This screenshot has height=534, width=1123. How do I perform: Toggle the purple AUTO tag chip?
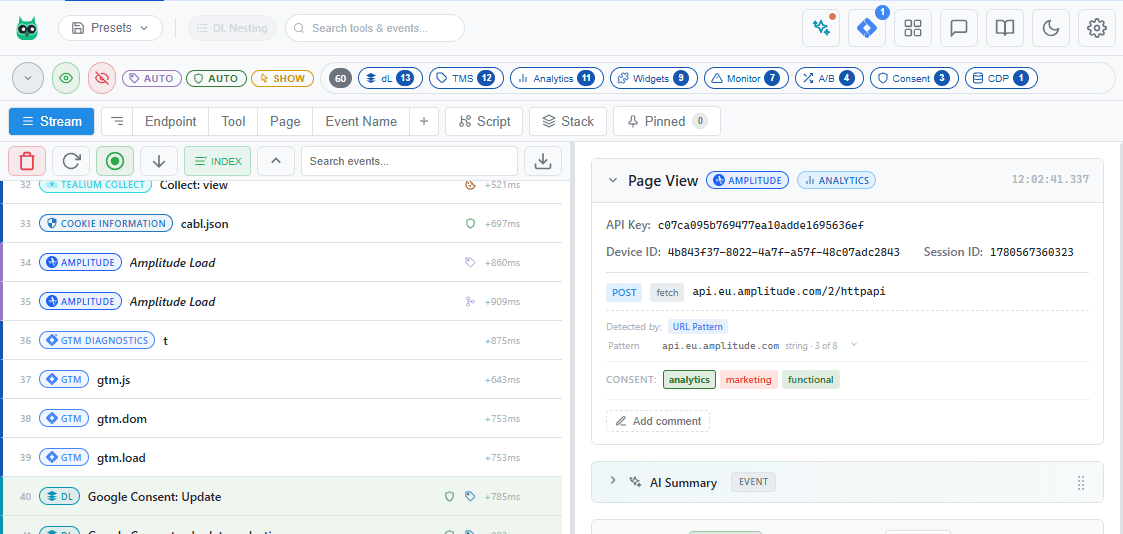151,78
